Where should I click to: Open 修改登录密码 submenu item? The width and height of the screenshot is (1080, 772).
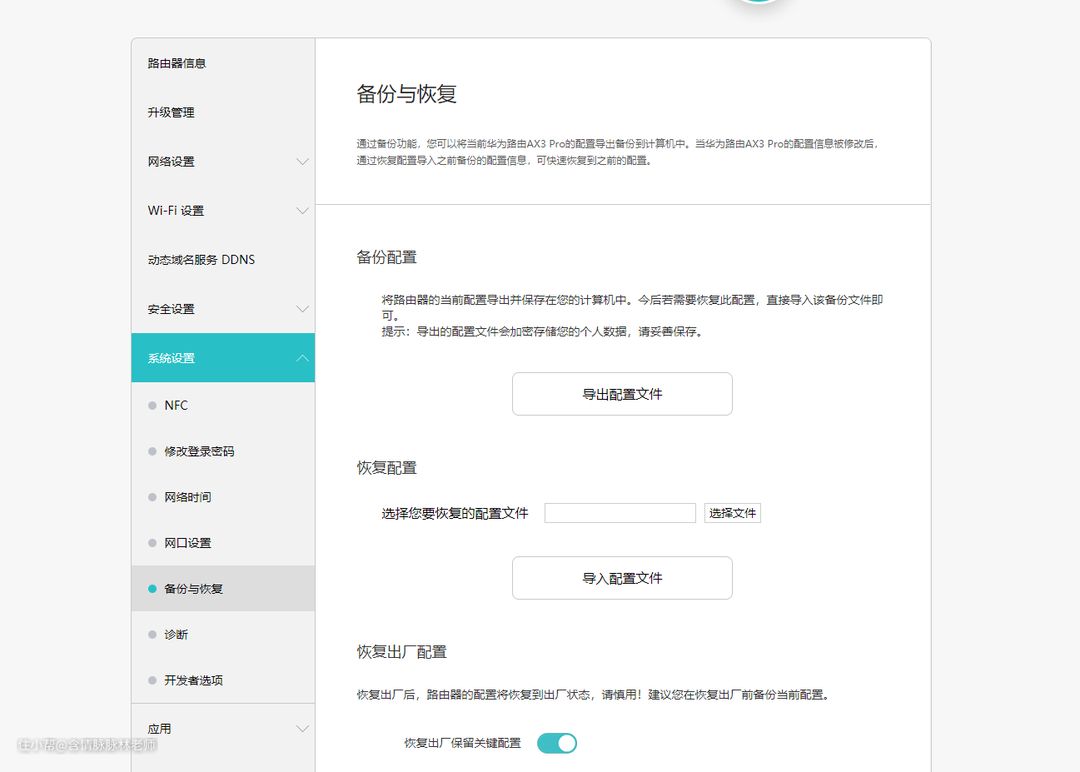tap(199, 452)
